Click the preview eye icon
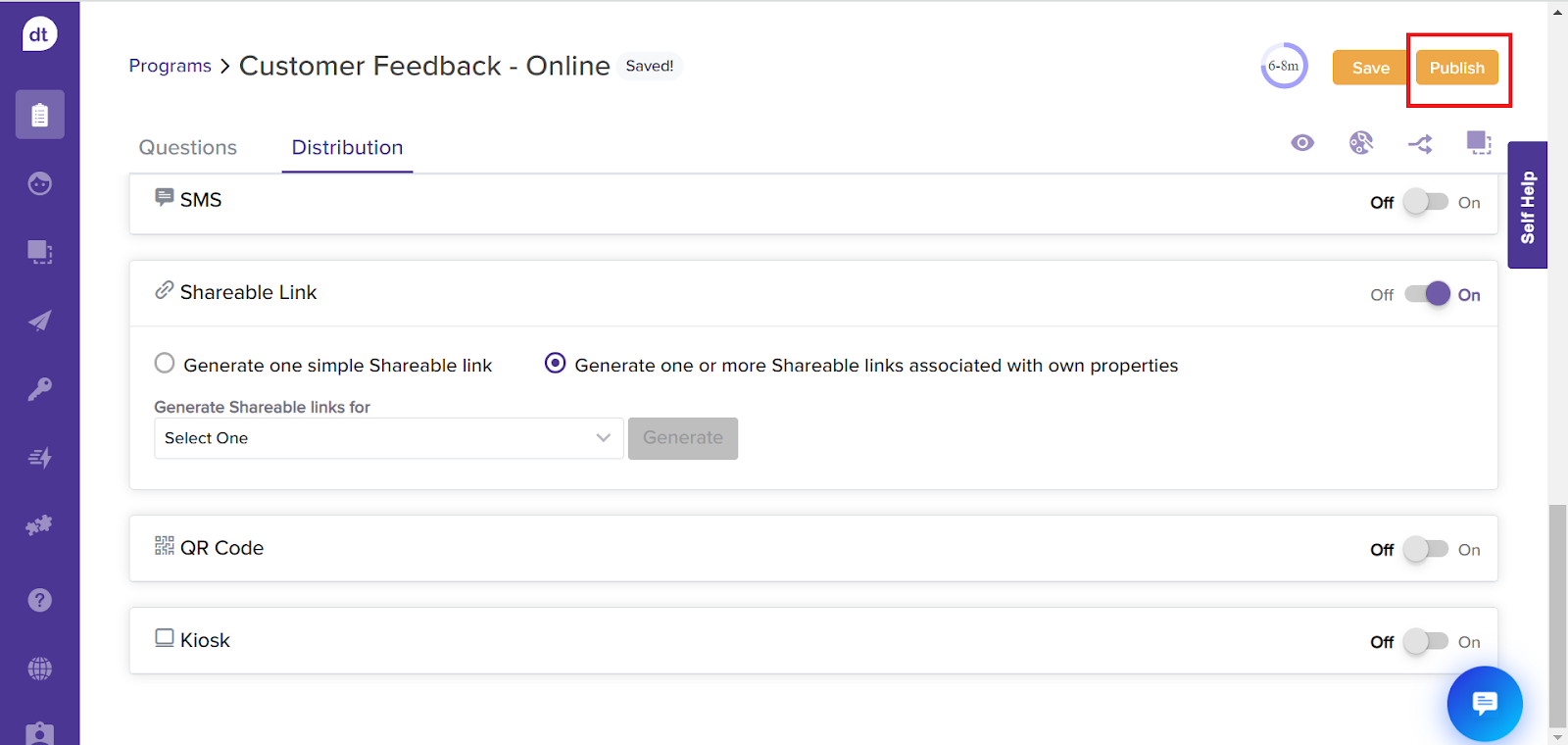Viewport: 1568px width, 745px height. coord(1302,143)
